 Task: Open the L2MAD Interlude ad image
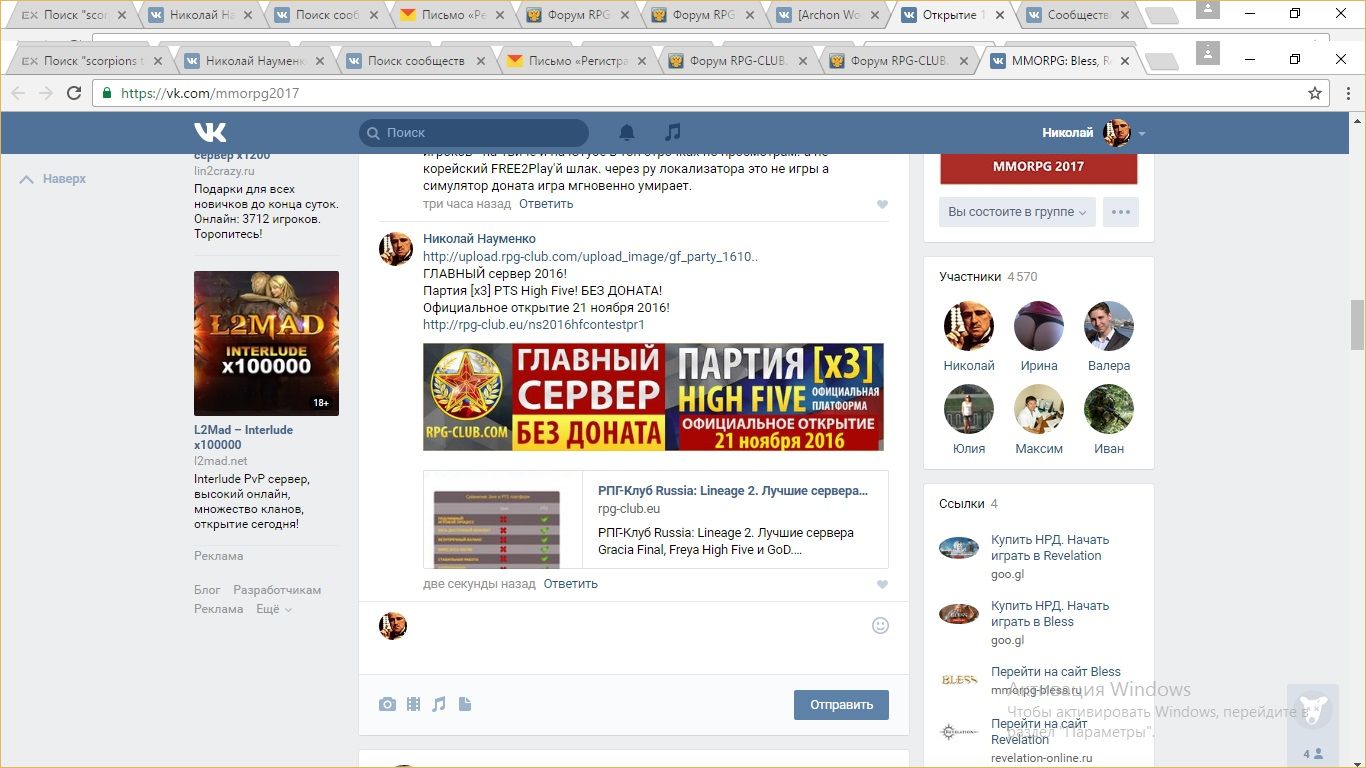[x=266, y=343]
